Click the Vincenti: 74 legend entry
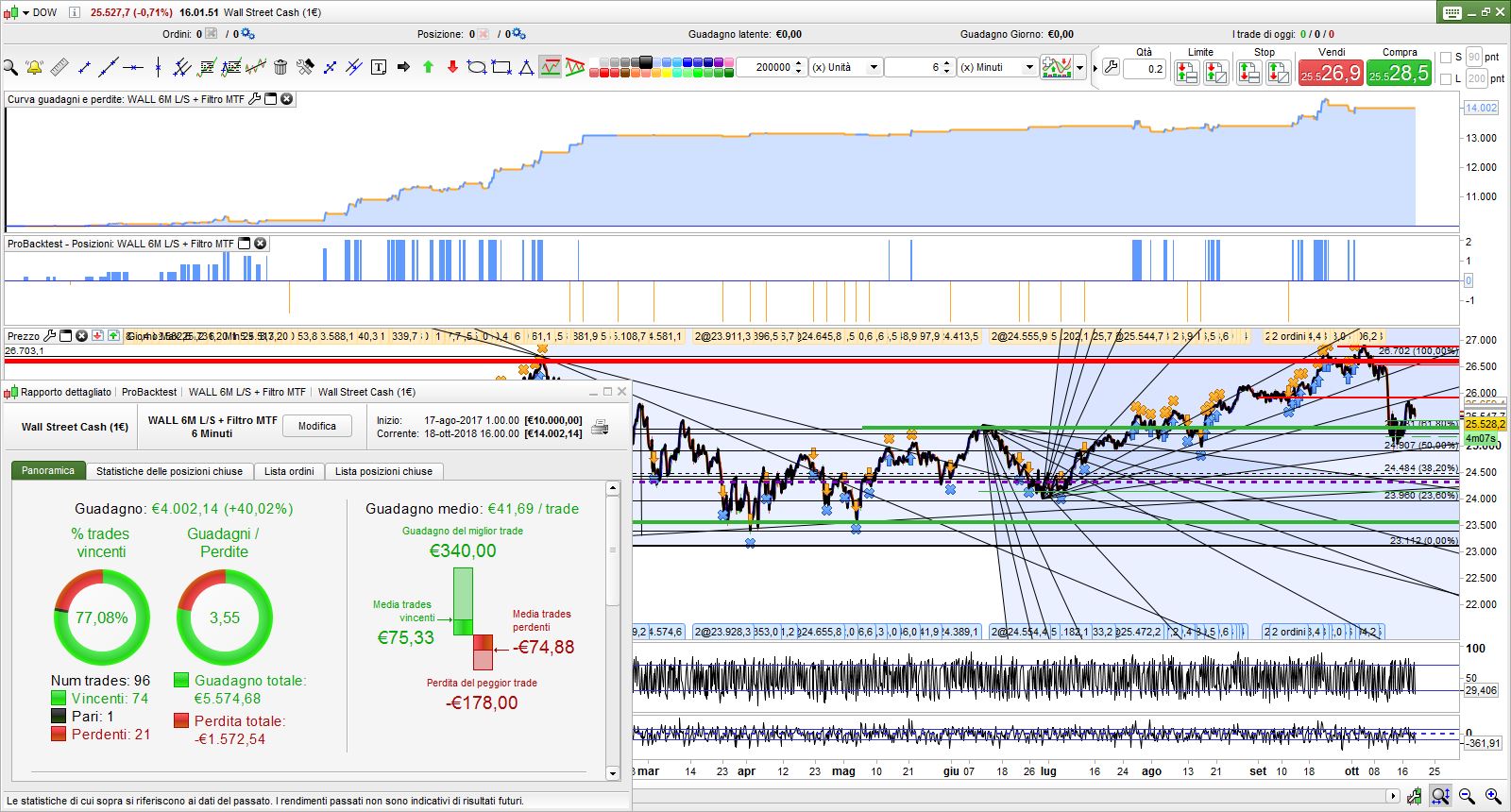Viewport: 1511px width, 812px height. (99, 698)
